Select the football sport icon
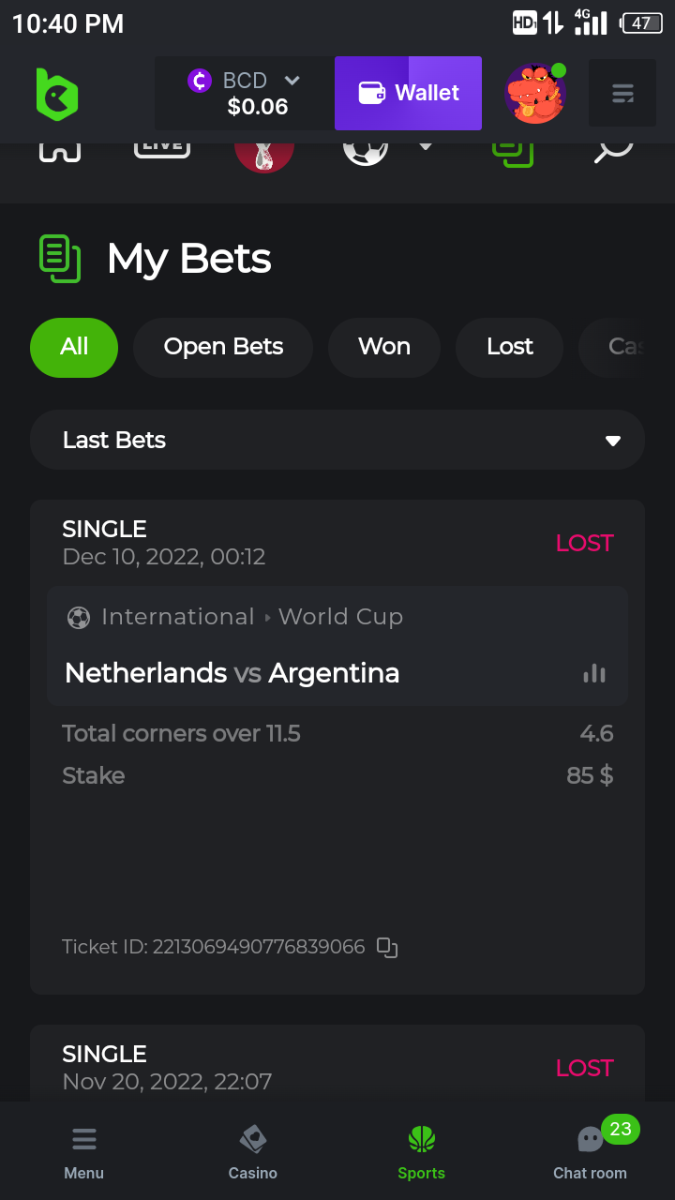The height and width of the screenshot is (1200, 675). pos(365,150)
